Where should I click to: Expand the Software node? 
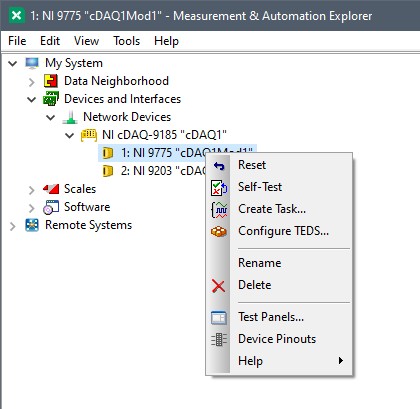(32, 208)
